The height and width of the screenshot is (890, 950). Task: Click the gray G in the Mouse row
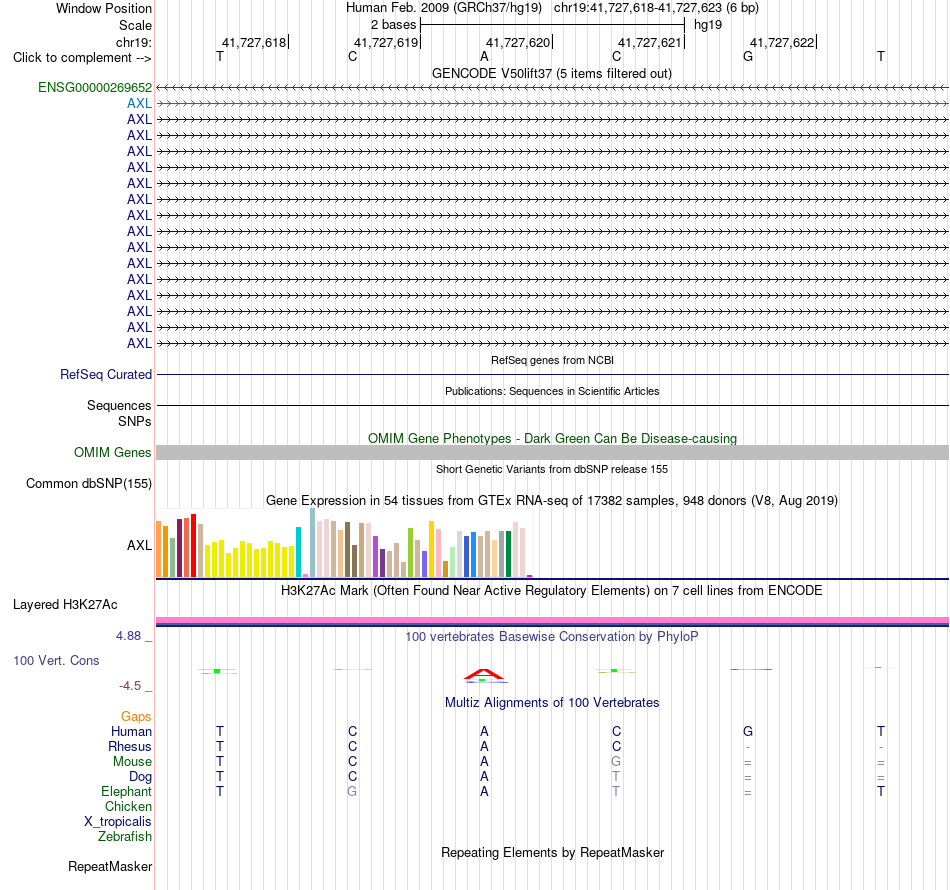point(616,762)
